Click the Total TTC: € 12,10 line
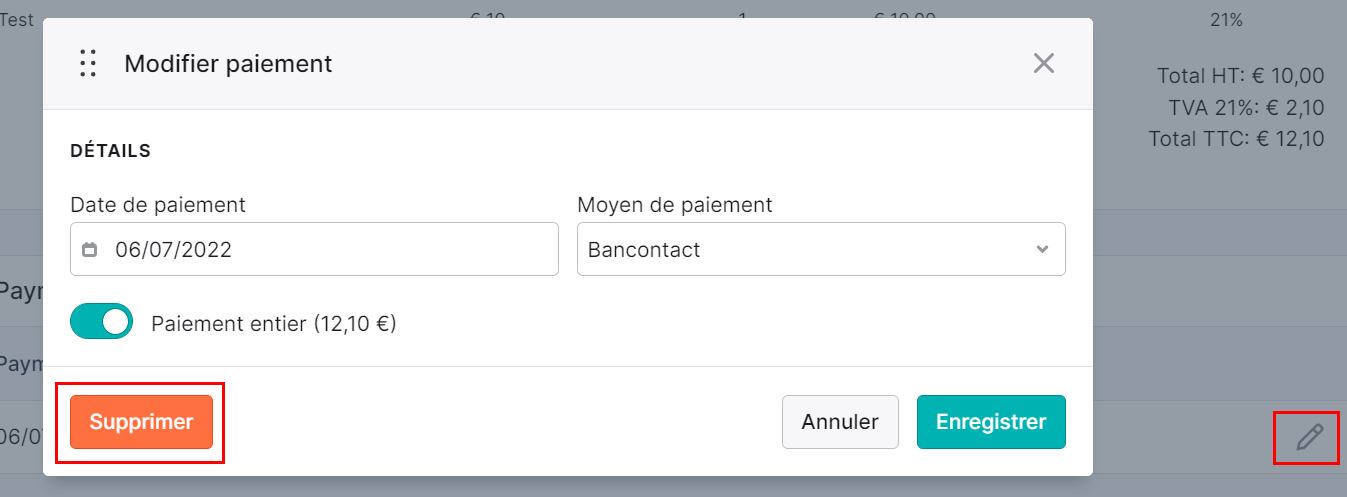The image size is (1347, 497). [1236, 139]
